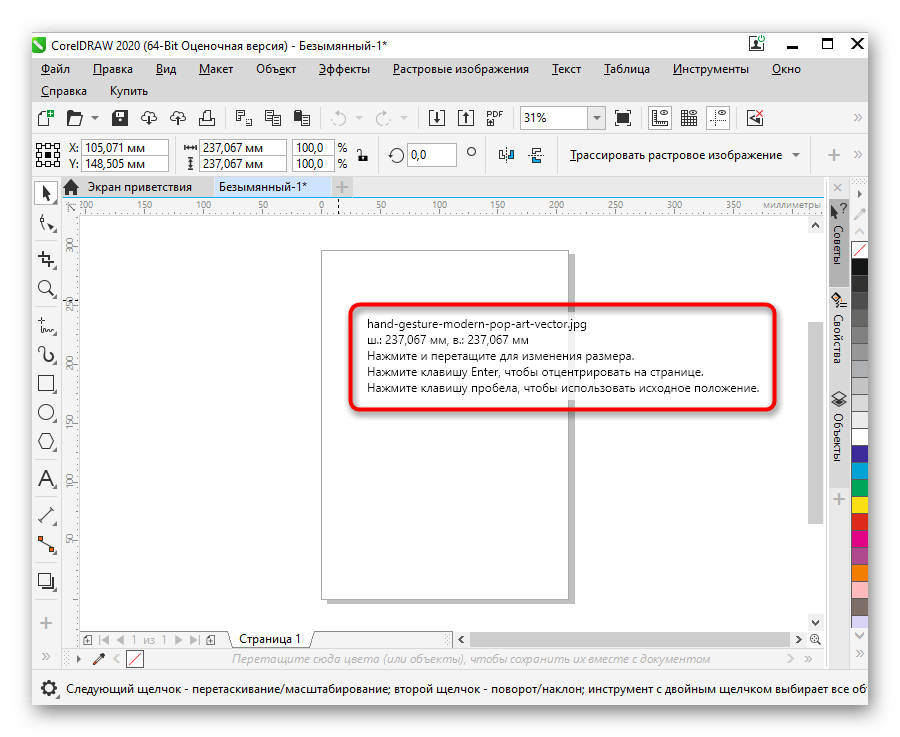Click the Full-screen preview icon
Viewport: 900px width, 737px height.
[x=623, y=118]
